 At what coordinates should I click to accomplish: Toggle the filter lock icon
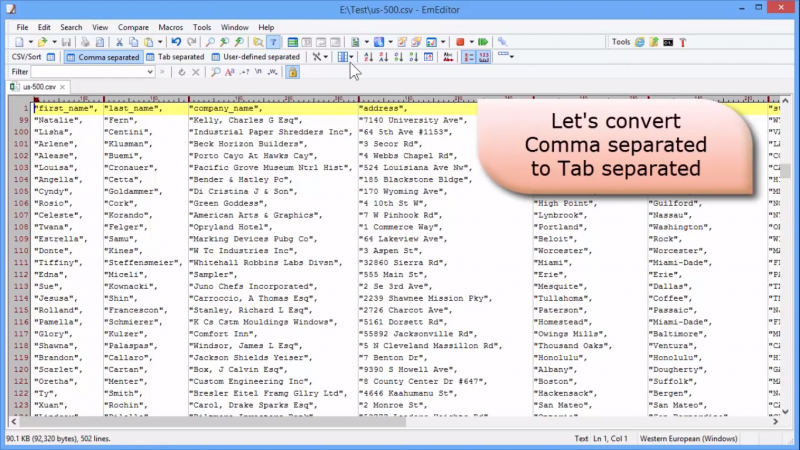(293, 72)
